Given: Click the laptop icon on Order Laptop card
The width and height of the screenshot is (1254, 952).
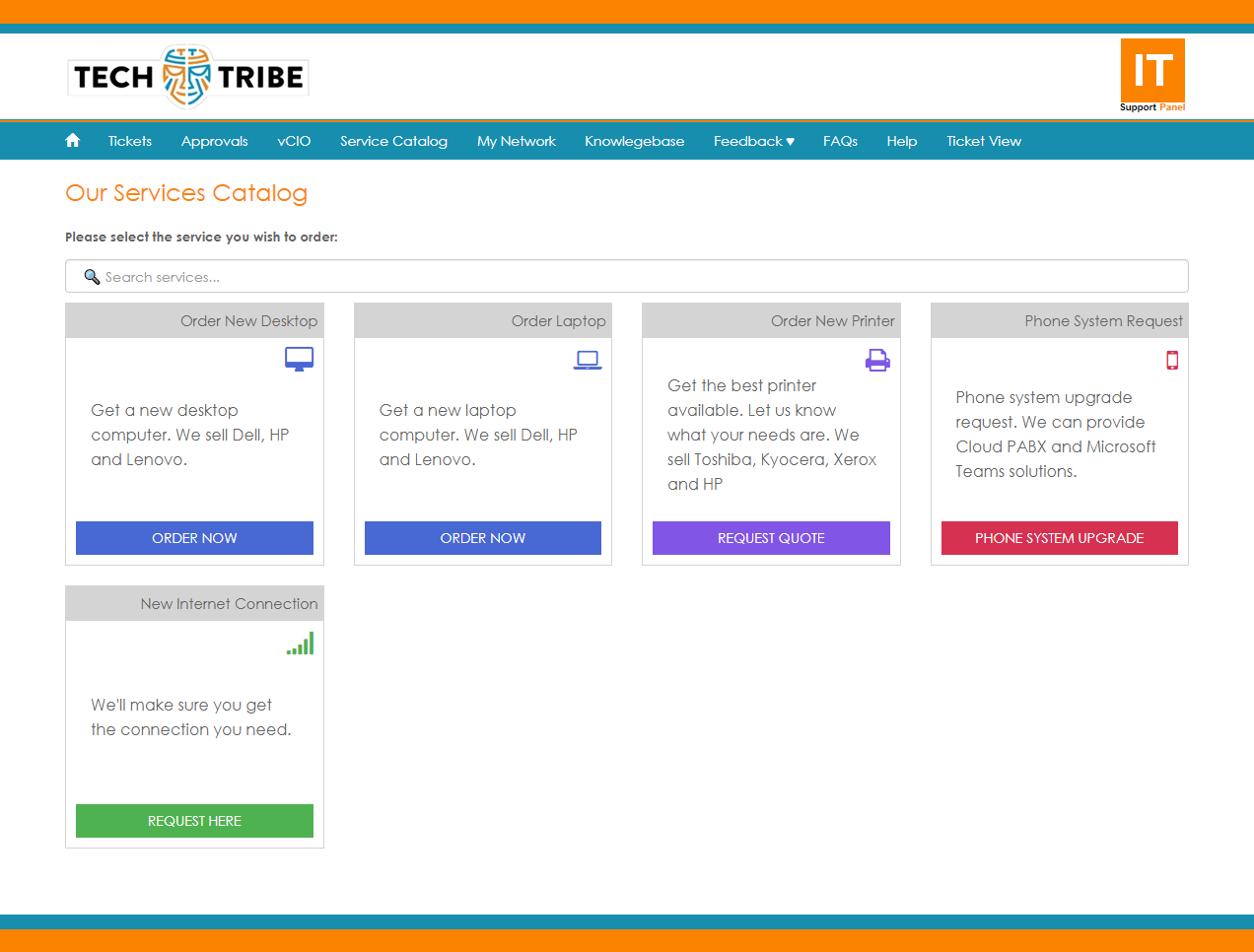Looking at the screenshot, I should coord(588,359).
